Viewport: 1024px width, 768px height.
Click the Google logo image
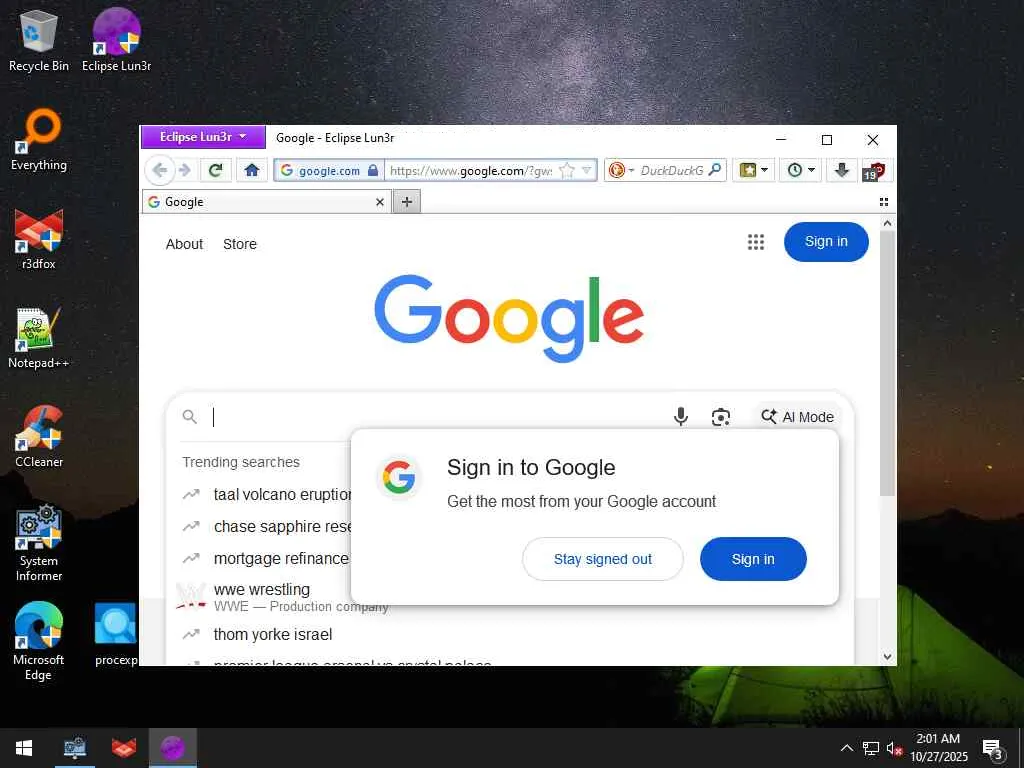(x=509, y=317)
